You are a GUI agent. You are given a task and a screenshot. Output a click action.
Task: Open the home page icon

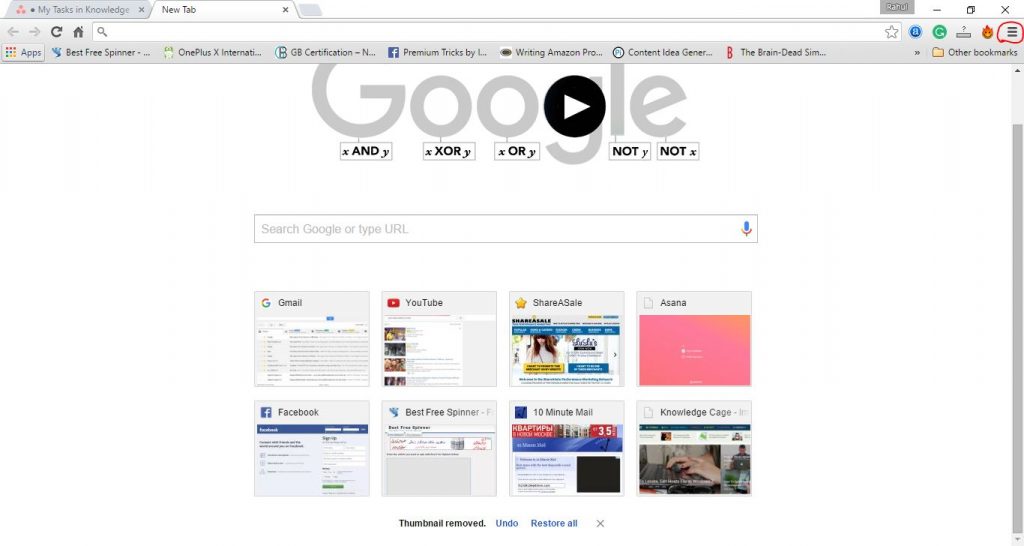[78, 31]
